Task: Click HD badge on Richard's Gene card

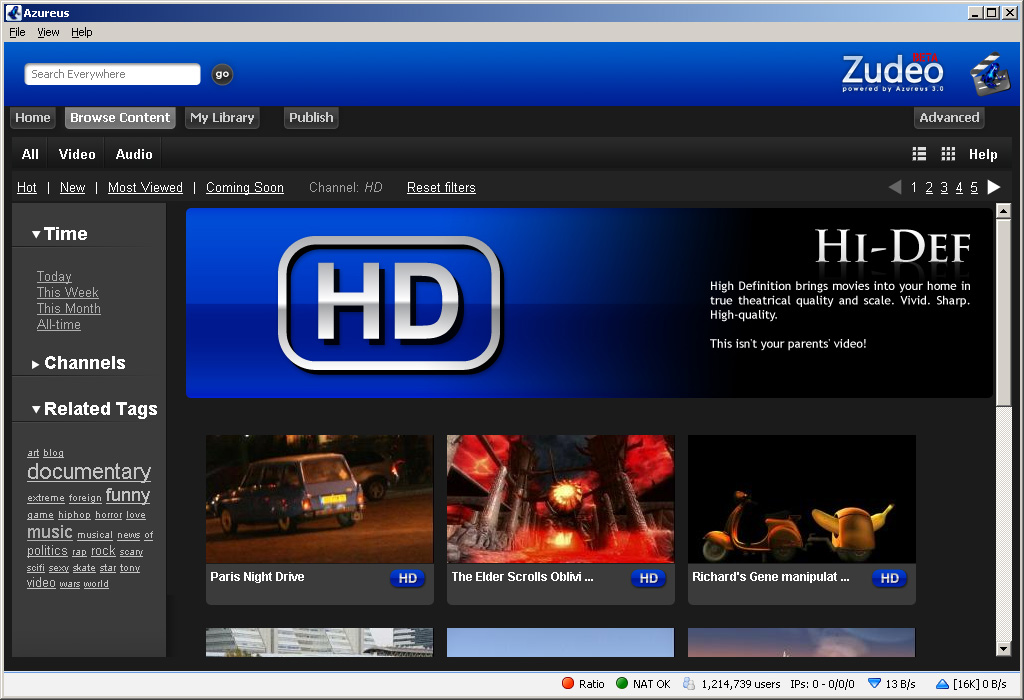Action: point(889,578)
